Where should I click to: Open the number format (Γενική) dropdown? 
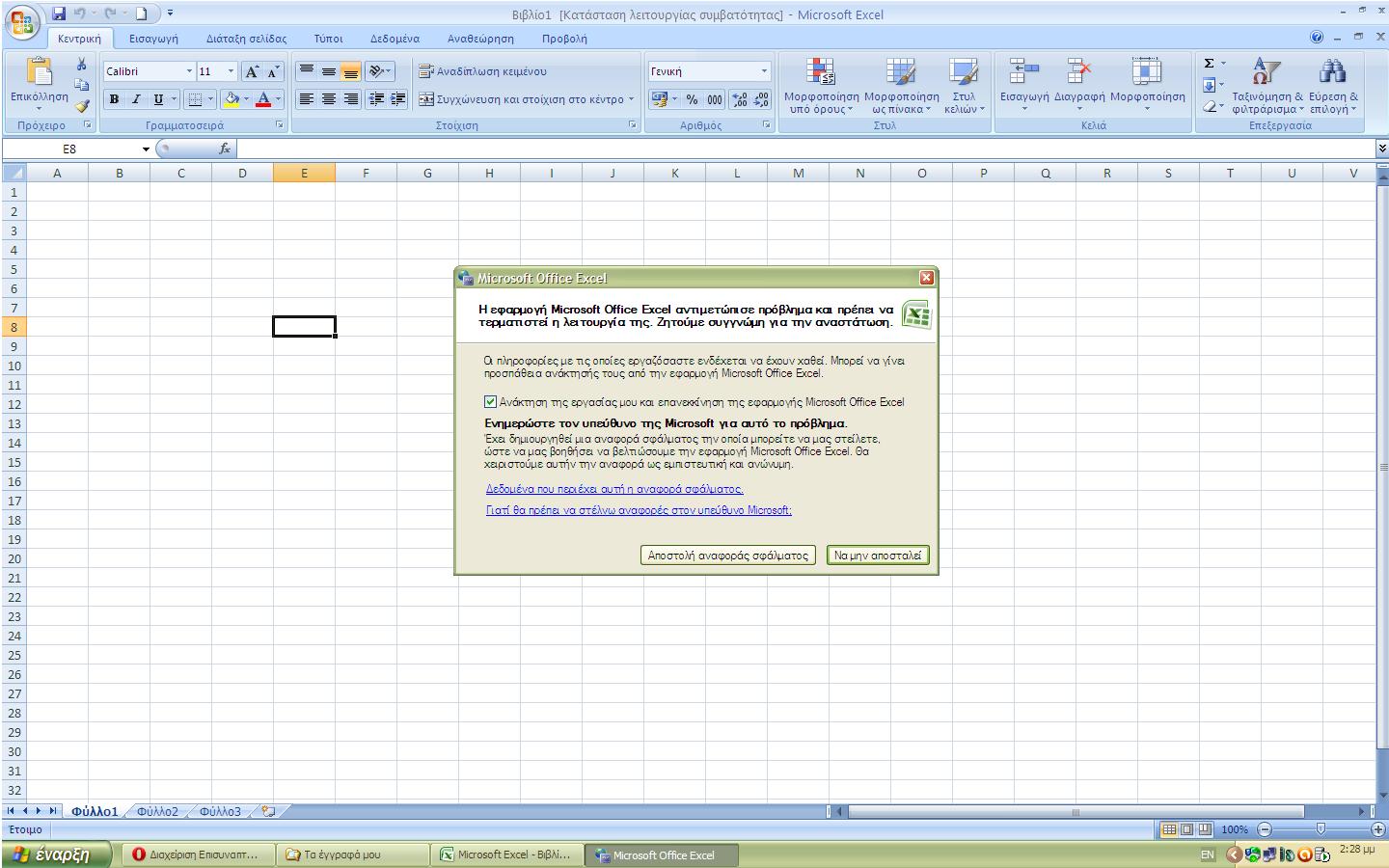[764, 71]
